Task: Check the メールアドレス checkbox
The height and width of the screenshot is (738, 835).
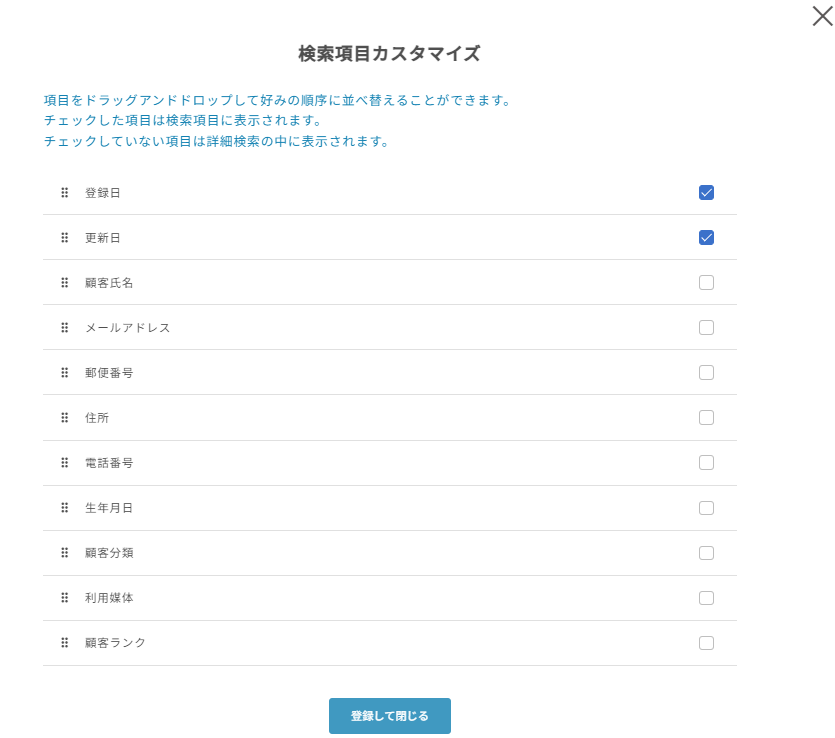Action: (x=706, y=327)
